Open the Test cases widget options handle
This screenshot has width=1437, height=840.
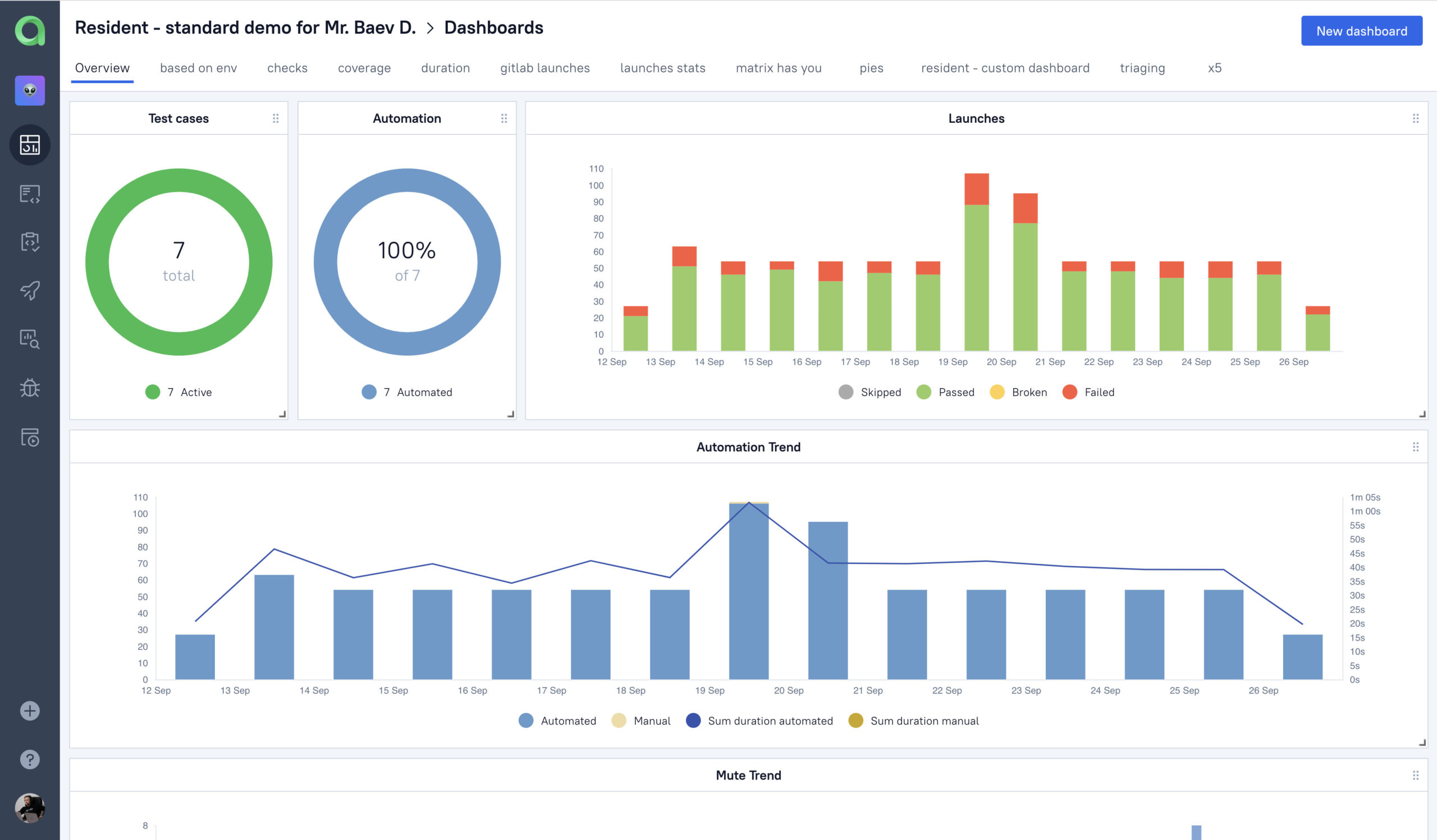[276, 118]
